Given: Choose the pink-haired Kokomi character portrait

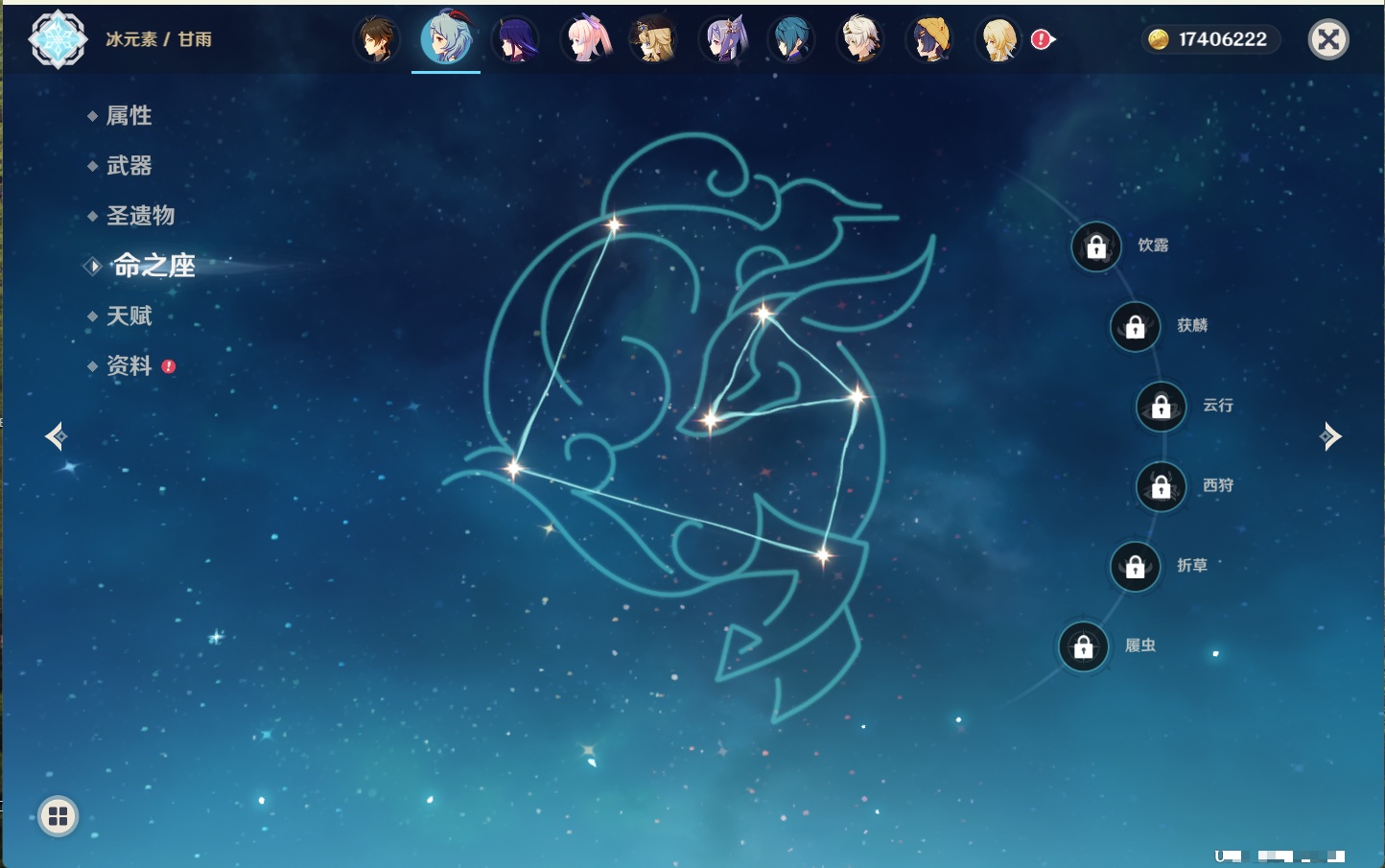Looking at the screenshot, I should pyautogui.click(x=585, y=40).
